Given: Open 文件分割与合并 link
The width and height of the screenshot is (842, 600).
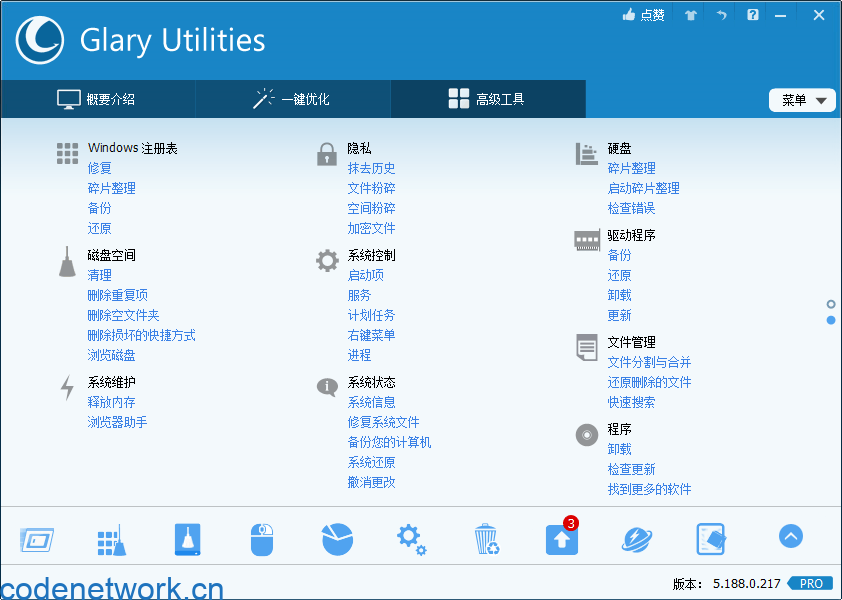Looking at the screenshot, I should pos(649,362).
